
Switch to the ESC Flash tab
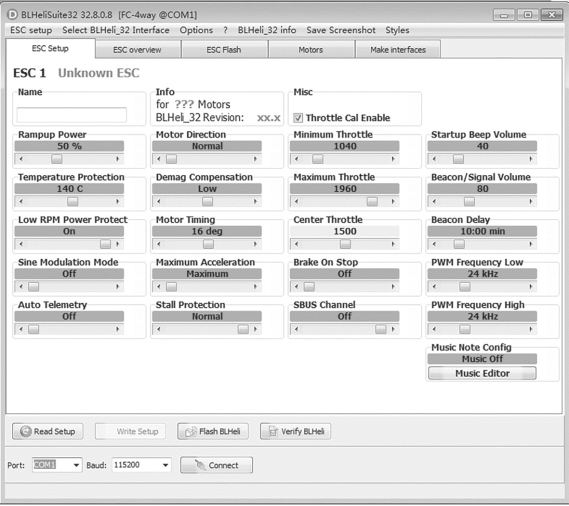click(x=224, y=50)
